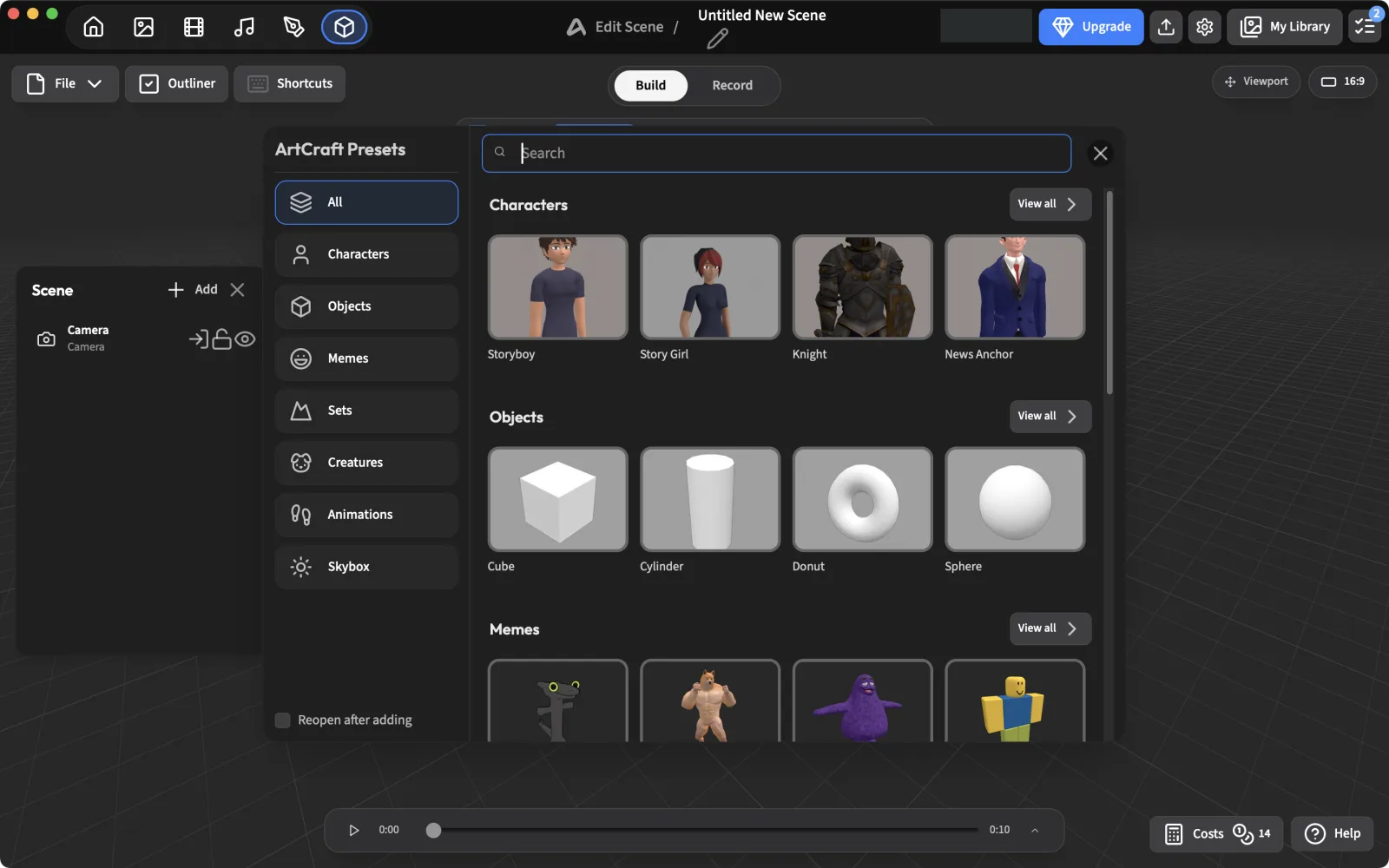Click the Upgrade button
Screen dimensions: 1389x868
(x=1091, y=27)
